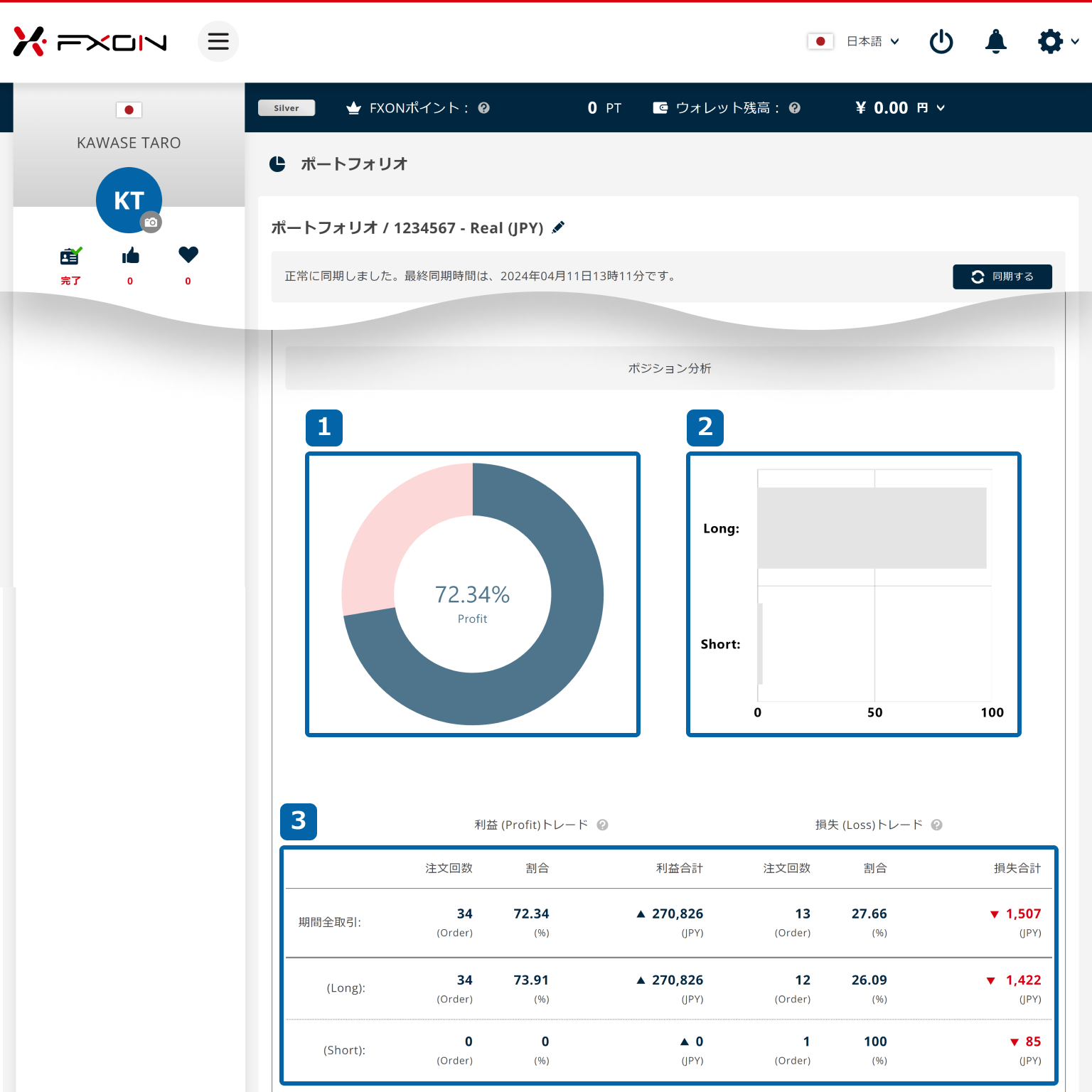Click the 利益合計 column header
Viewport: 1092px width, 1092px height.
tap(679, 868)
